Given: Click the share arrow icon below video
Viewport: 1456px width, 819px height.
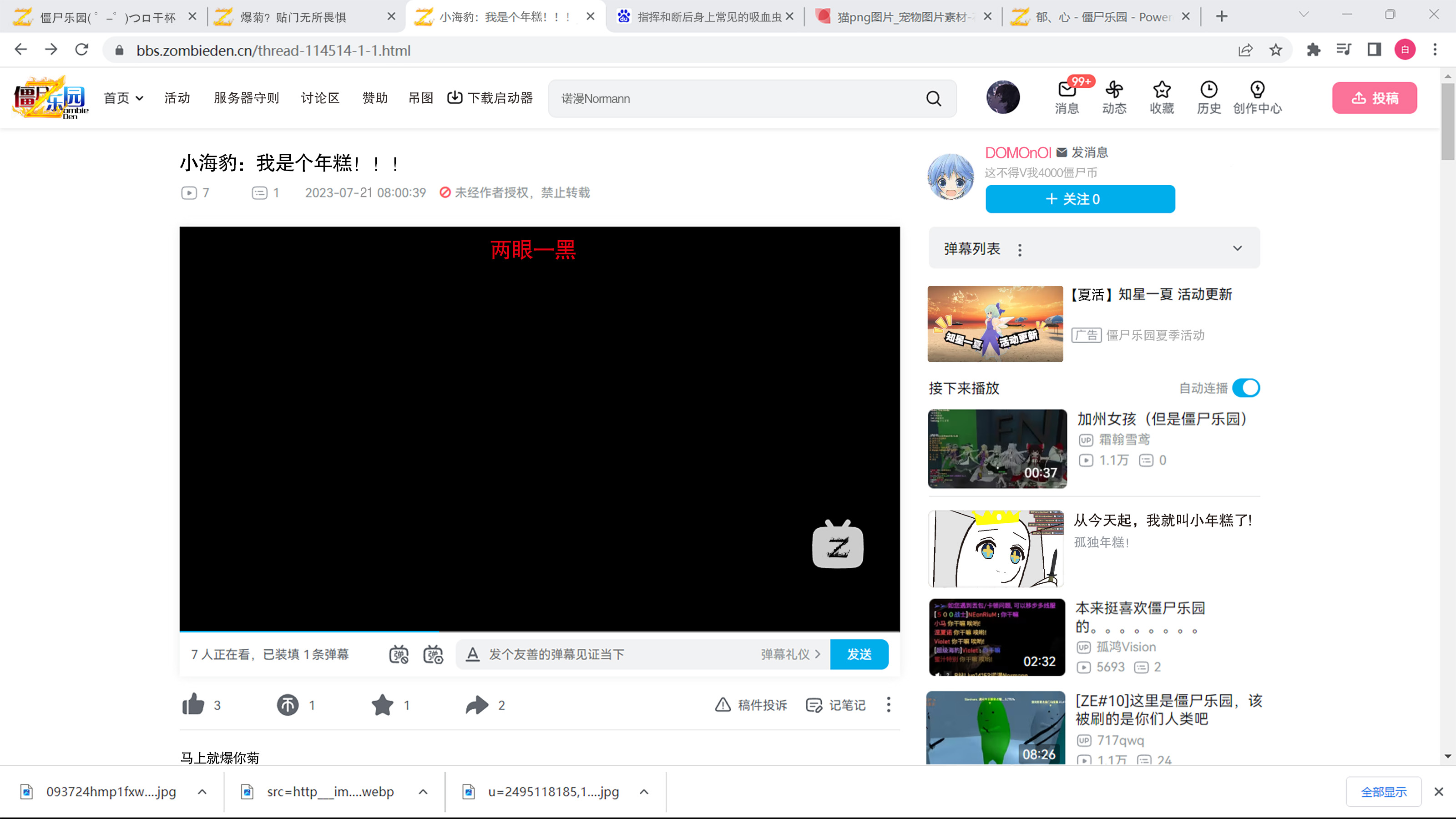Looking at the screenshot, I should coord(477,705).
